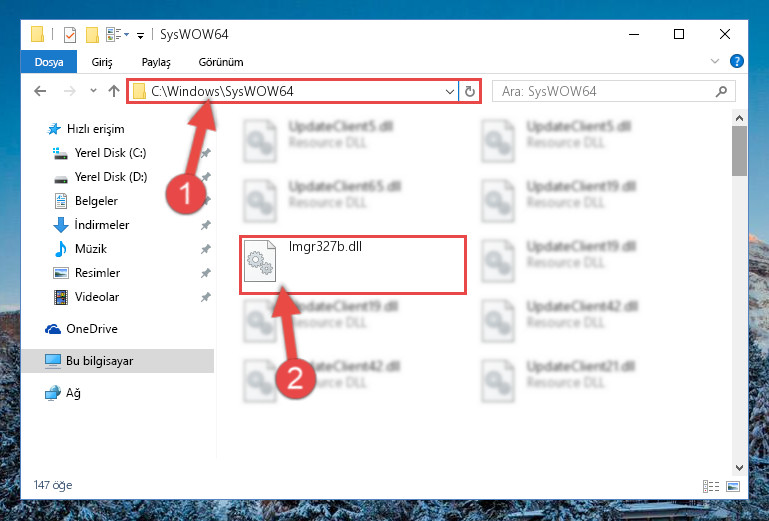Click the Belgeler document icon
769x521 pixels.
click(61, 201)
